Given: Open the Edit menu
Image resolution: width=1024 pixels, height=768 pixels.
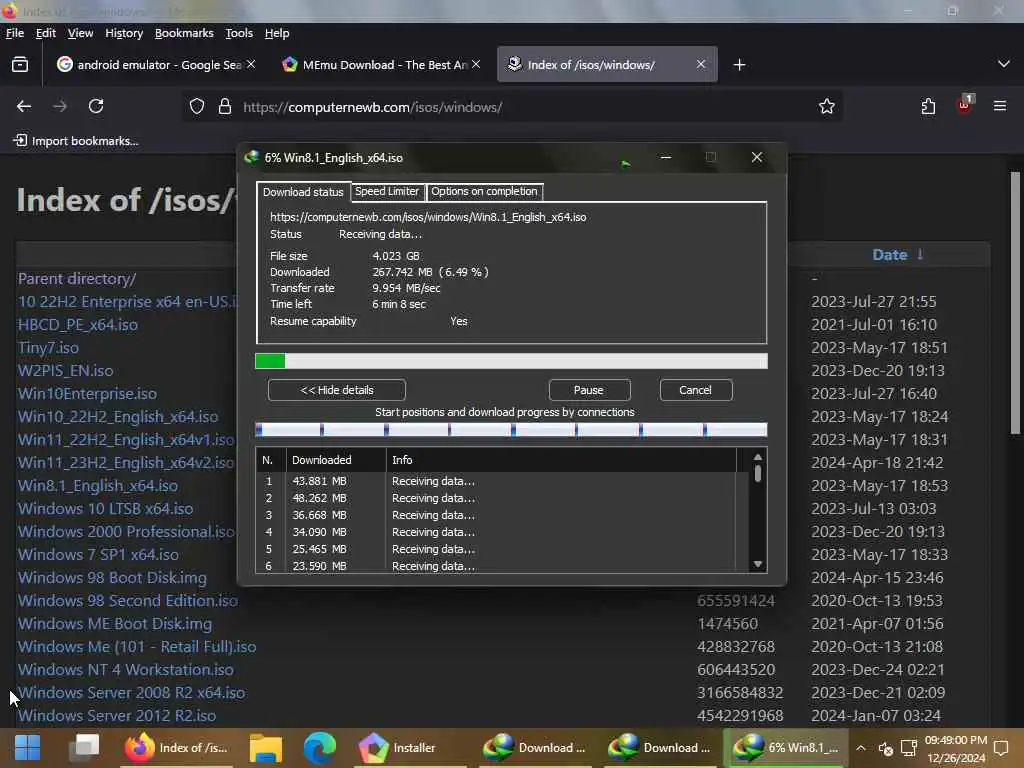Looking at the screenshot, I should [x=46, y=33].
